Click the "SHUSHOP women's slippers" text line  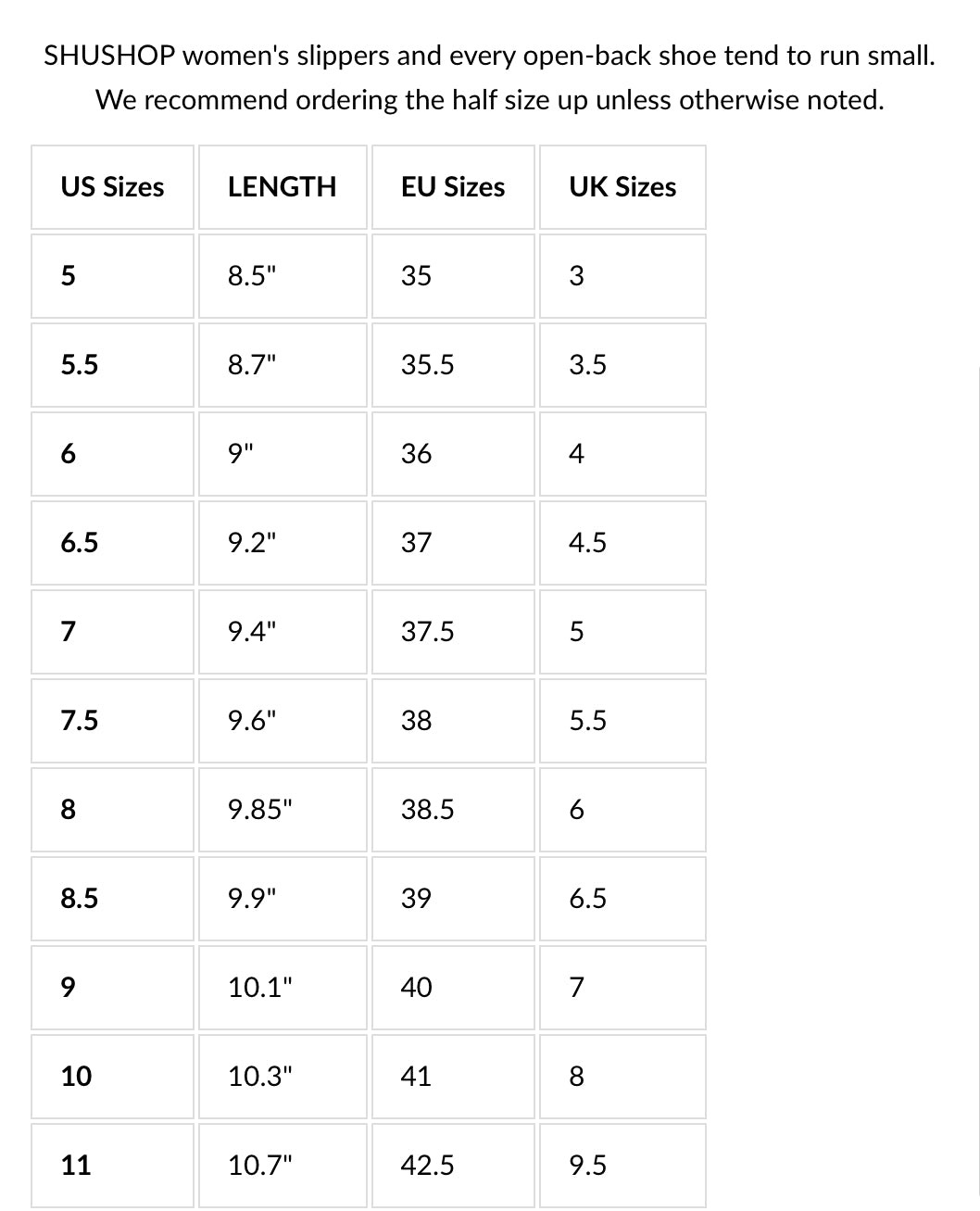489,56
